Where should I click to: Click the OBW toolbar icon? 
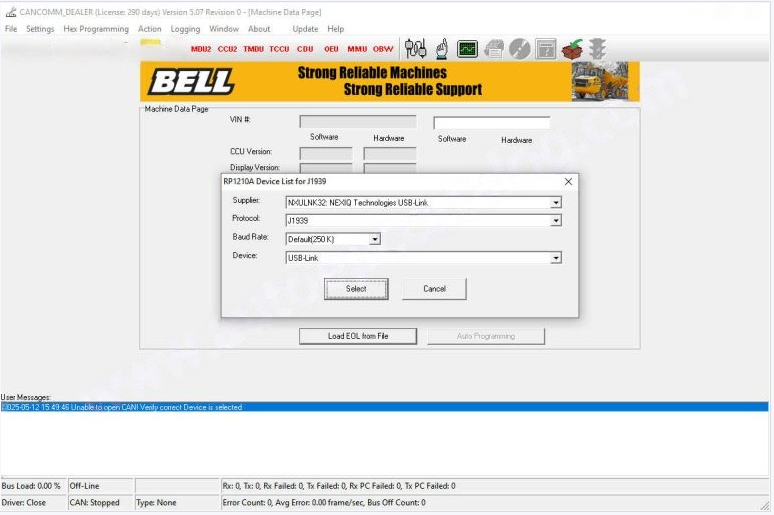coord(383,49)
